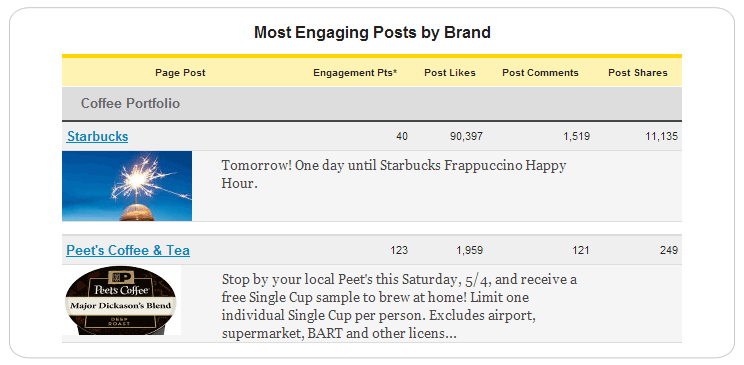This screenshot has height=365, width=744.
Task: Click Starbucks post comments value 1,519
Action: point(577,137)
